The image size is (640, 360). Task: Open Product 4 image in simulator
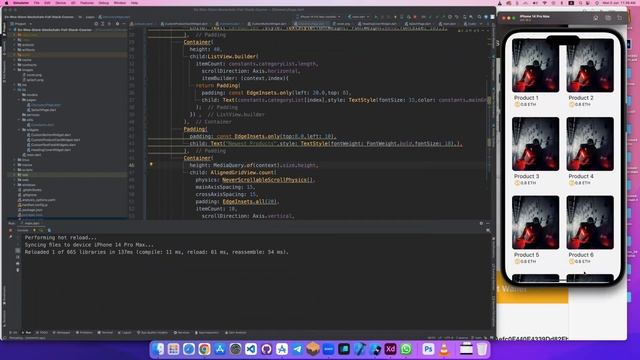[x=590, y=144]
